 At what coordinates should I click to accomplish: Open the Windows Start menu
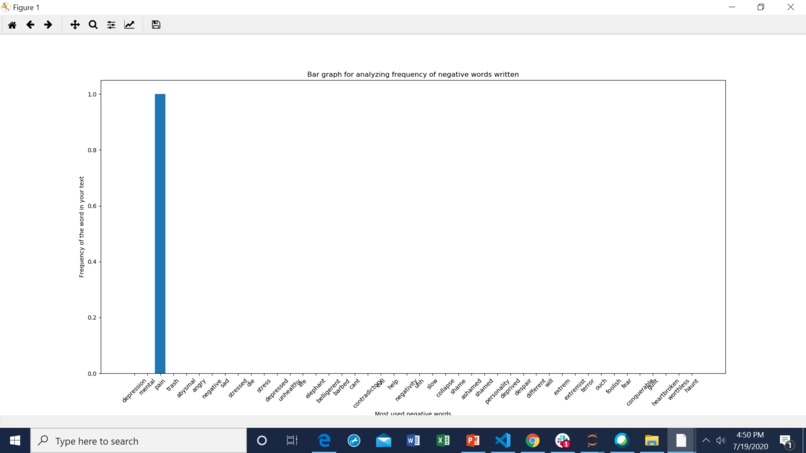tap(15, 441)
